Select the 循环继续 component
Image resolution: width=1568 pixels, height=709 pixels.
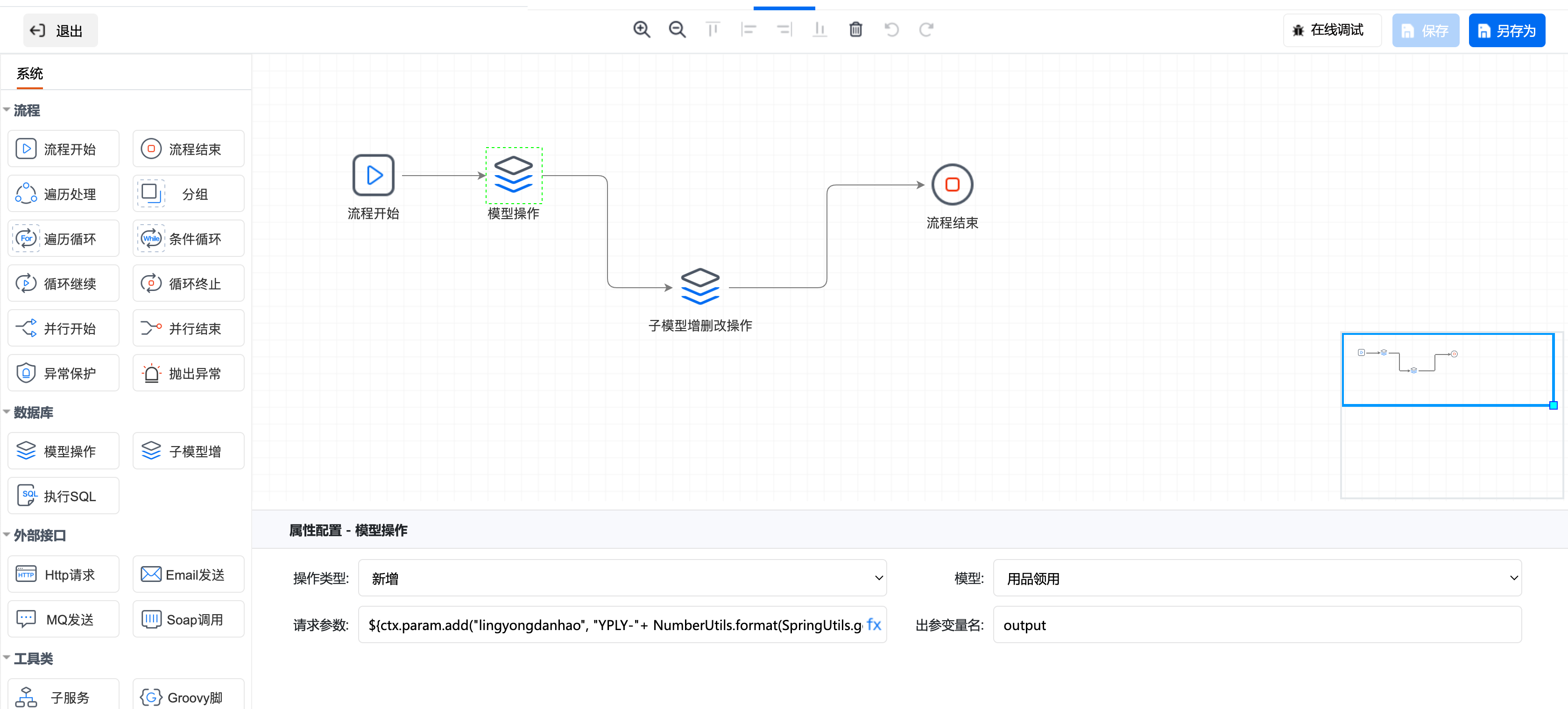tap(64, 283)
